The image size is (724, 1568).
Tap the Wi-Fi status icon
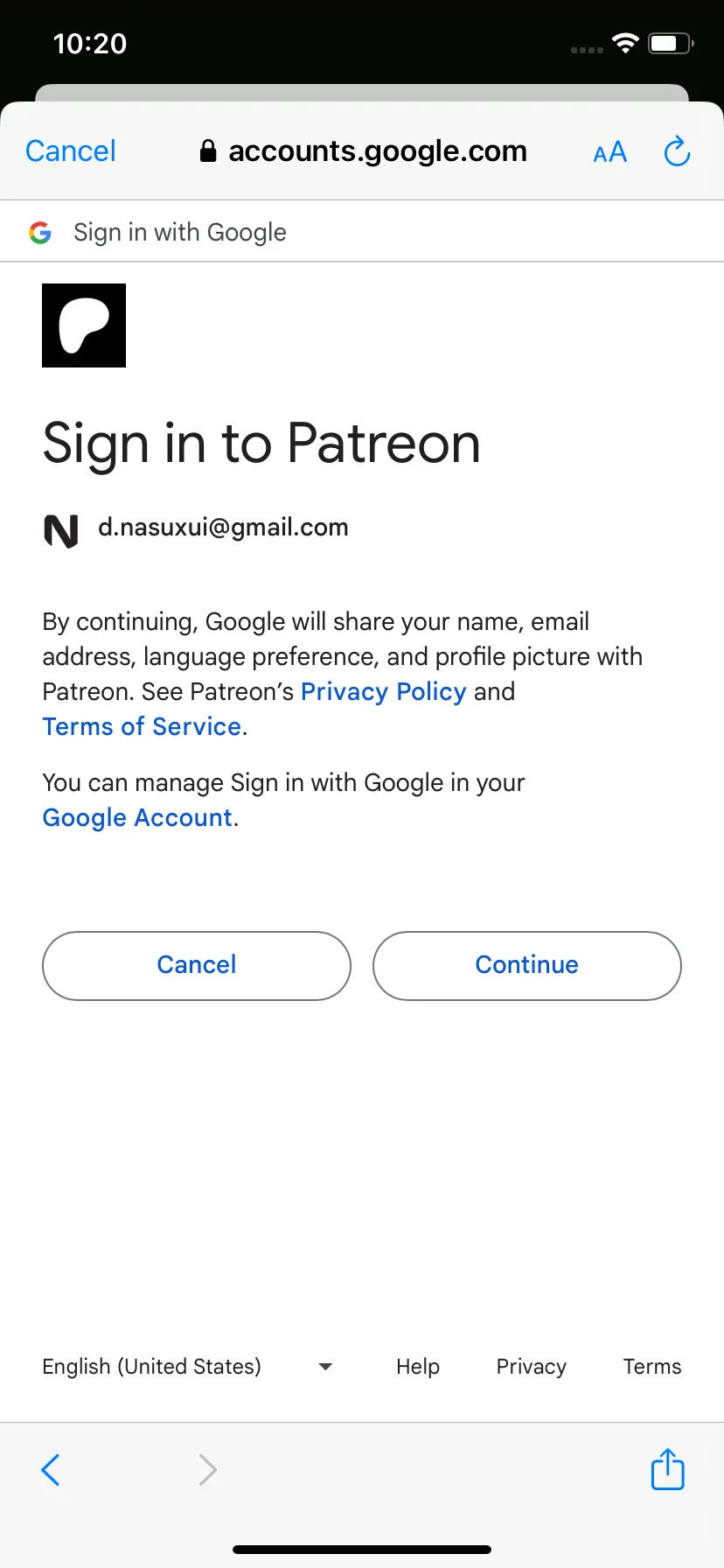[x=625, y=43]
